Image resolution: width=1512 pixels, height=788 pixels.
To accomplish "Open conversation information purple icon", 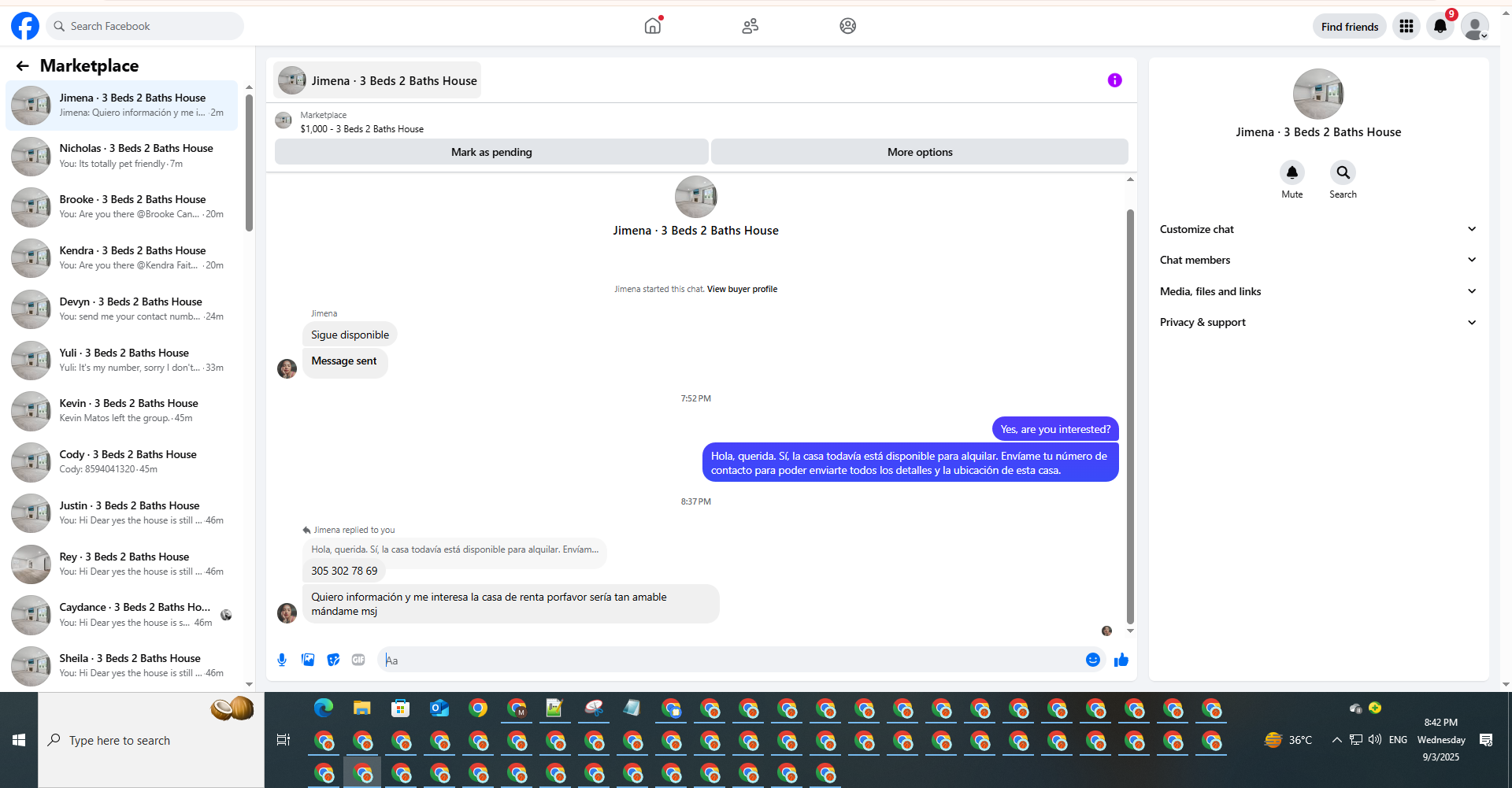I will 1114,80.
